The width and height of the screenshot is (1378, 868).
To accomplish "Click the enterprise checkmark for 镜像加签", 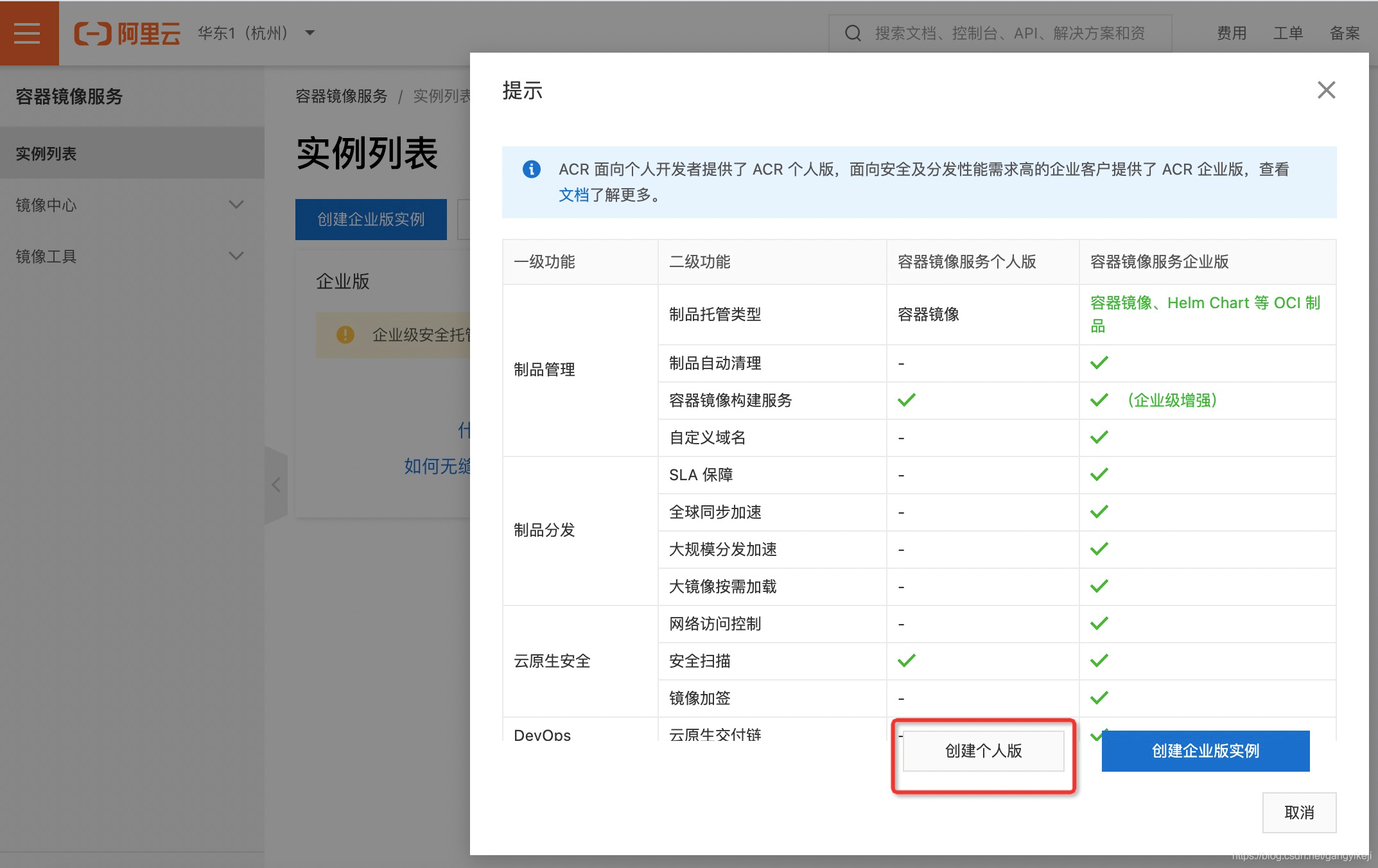I will click(x=1099, y=698).
